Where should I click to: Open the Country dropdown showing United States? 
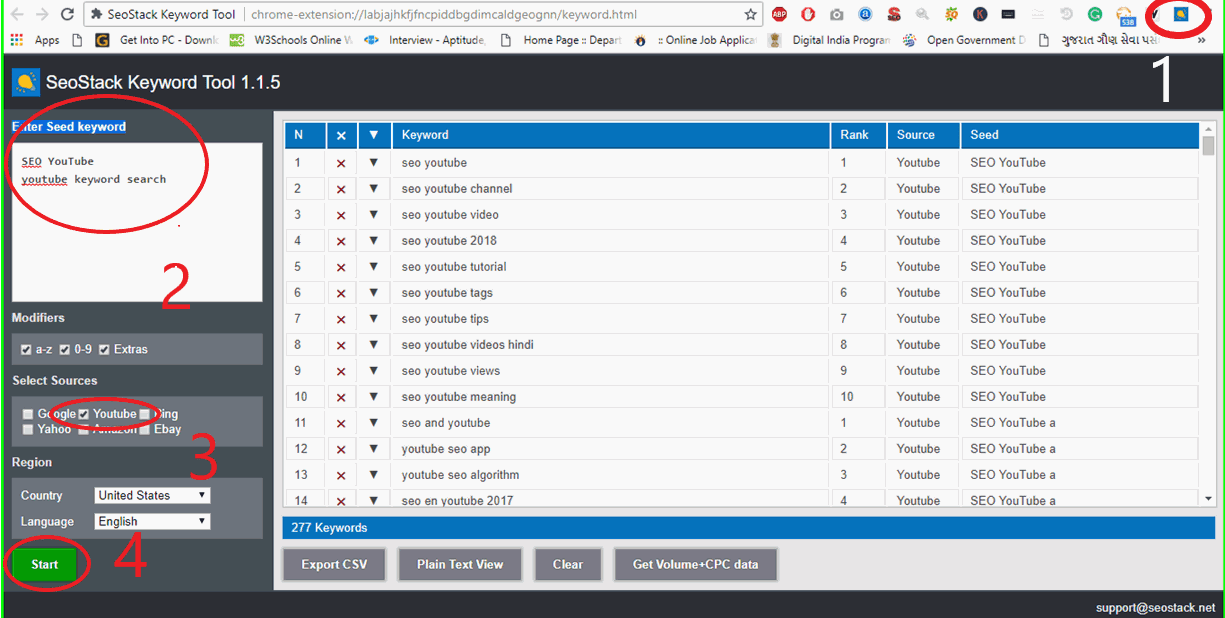point(152,494)
